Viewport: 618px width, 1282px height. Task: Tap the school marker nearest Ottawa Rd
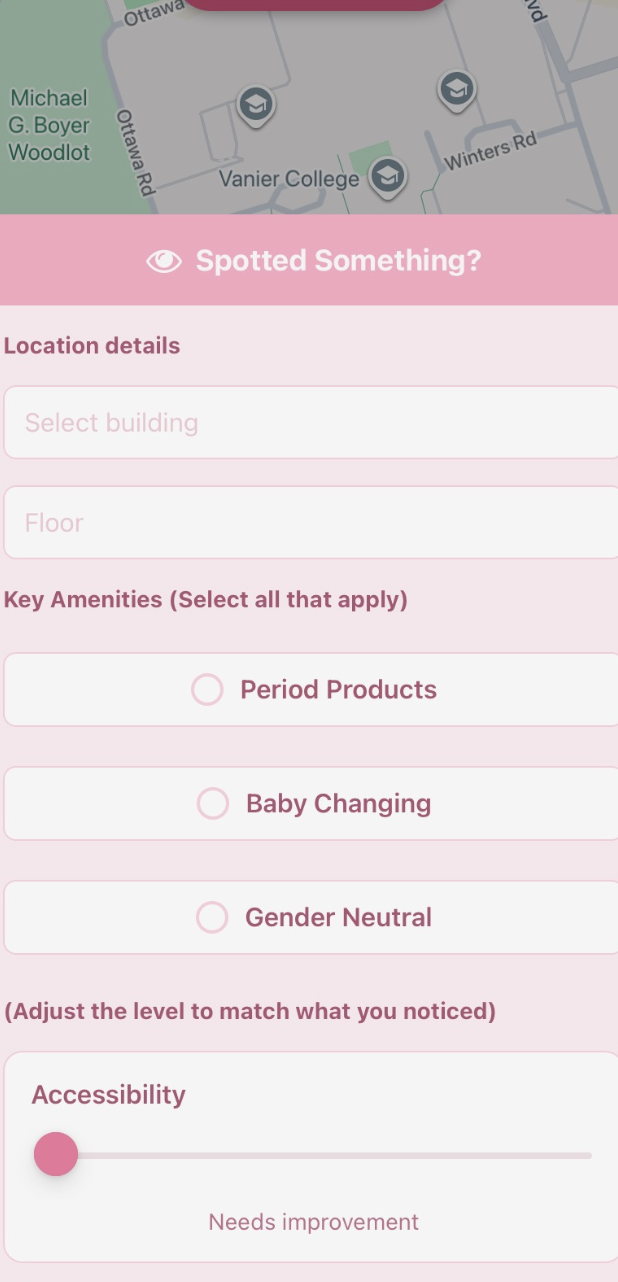point(255,104)
